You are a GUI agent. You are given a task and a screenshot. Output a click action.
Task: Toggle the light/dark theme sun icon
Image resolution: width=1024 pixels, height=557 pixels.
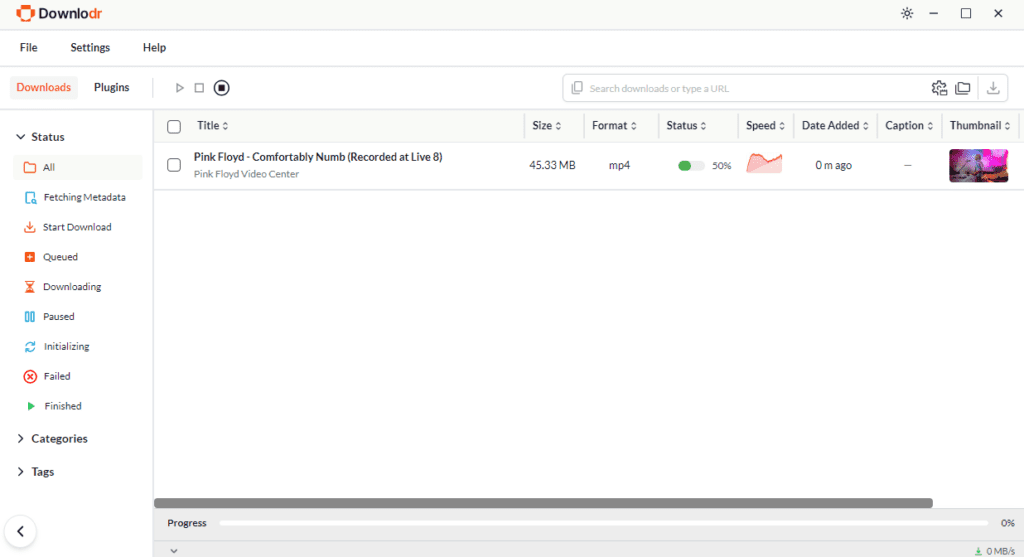coord(907,13)
